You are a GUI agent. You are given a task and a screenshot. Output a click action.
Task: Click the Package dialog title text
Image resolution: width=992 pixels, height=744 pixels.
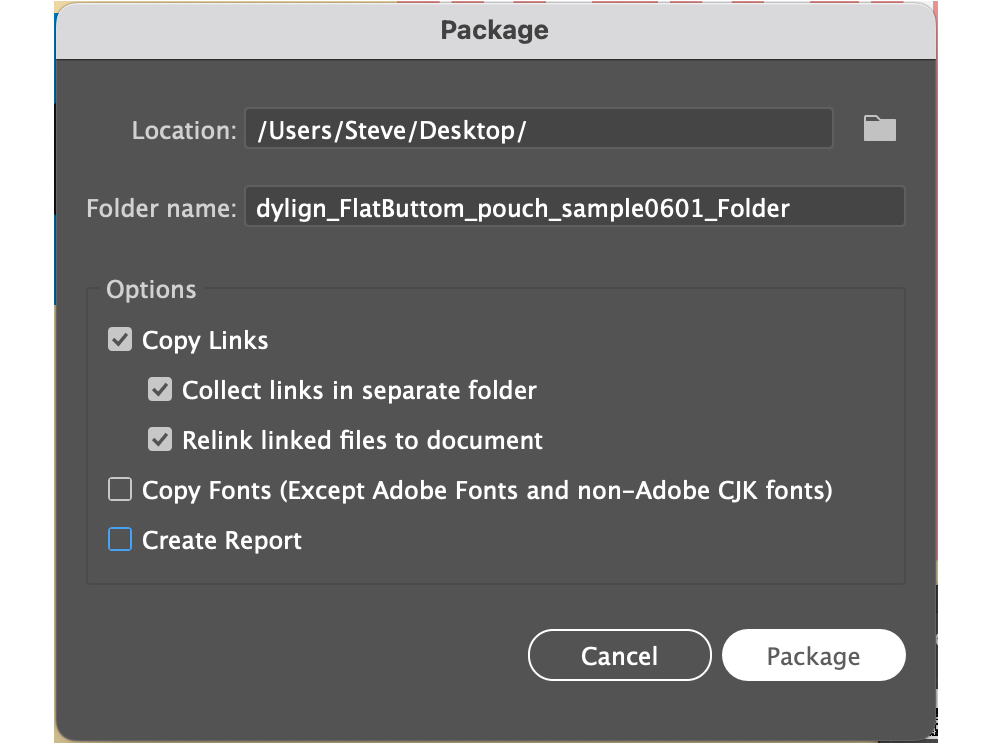tap(495, 30)
